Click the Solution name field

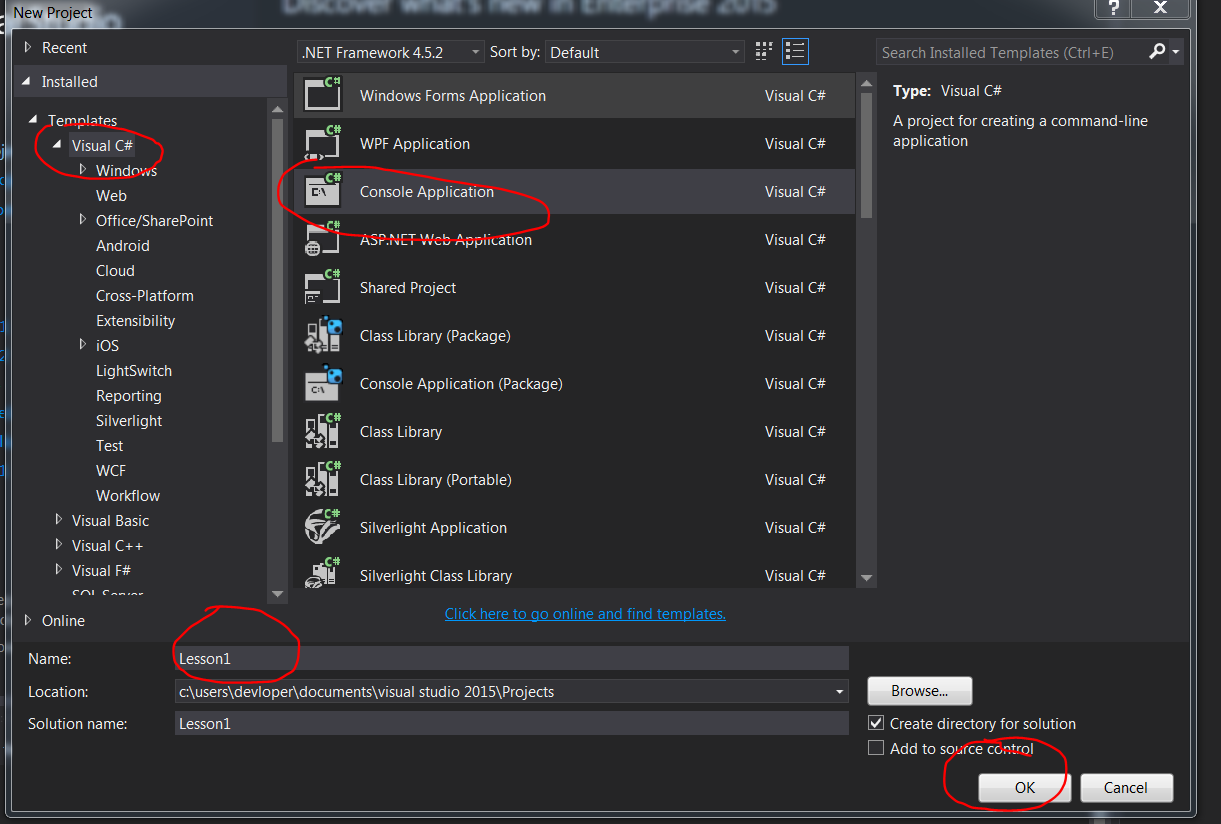(511, 723)
